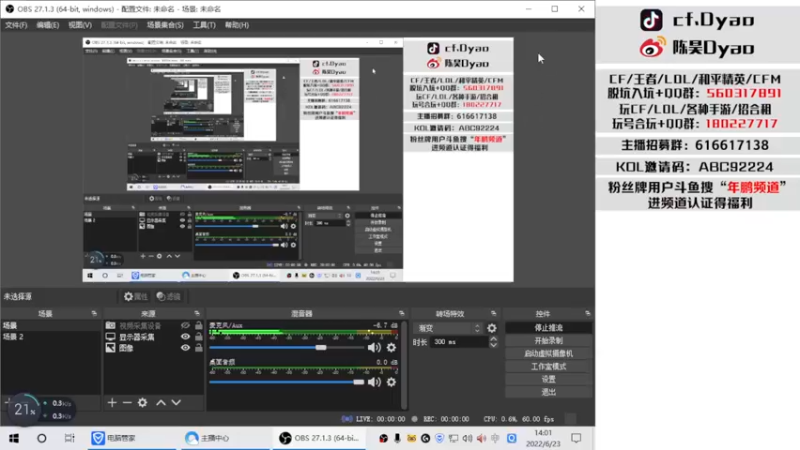Click the 桌面音频 volume slider handle
Viewport: 800px width, 450px height.
pos(359,382)
